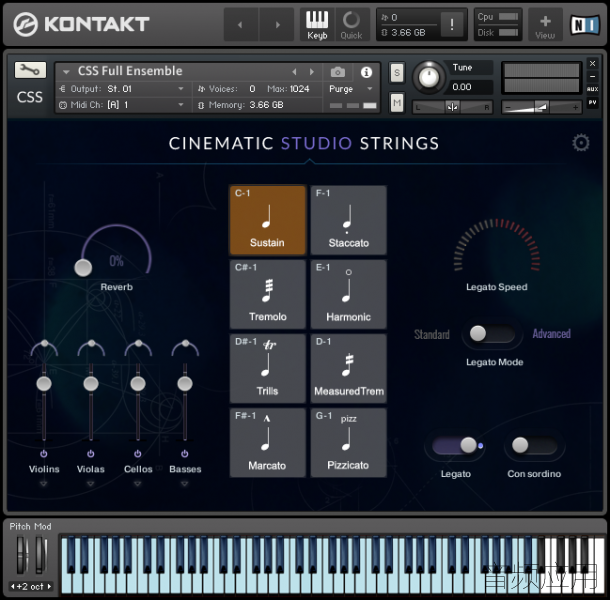Click the Max voices 1024 value
This screenshot has width=610, height=600.
click(299, 89)
